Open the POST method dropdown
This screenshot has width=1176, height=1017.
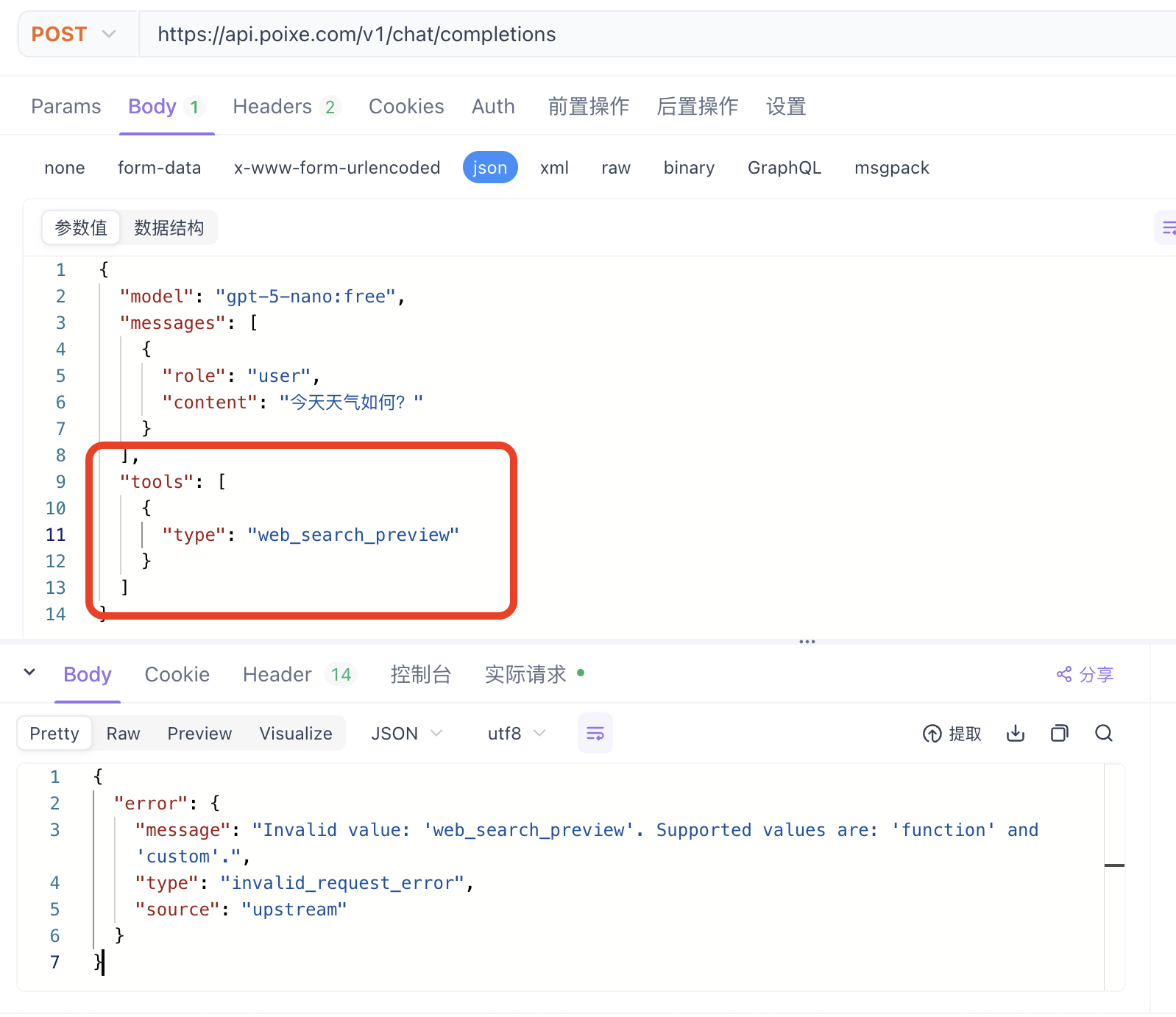click(74, 35)
